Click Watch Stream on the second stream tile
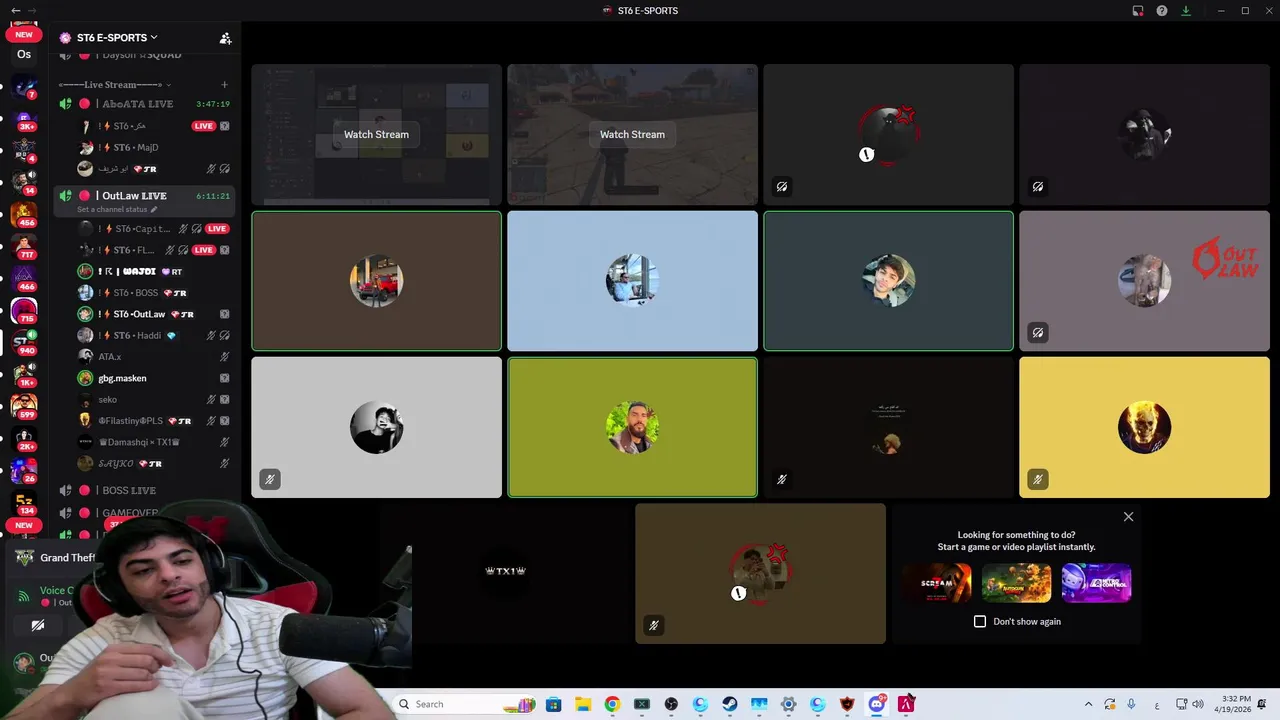This screenshot has width=1280, height=720. point(632,135)
